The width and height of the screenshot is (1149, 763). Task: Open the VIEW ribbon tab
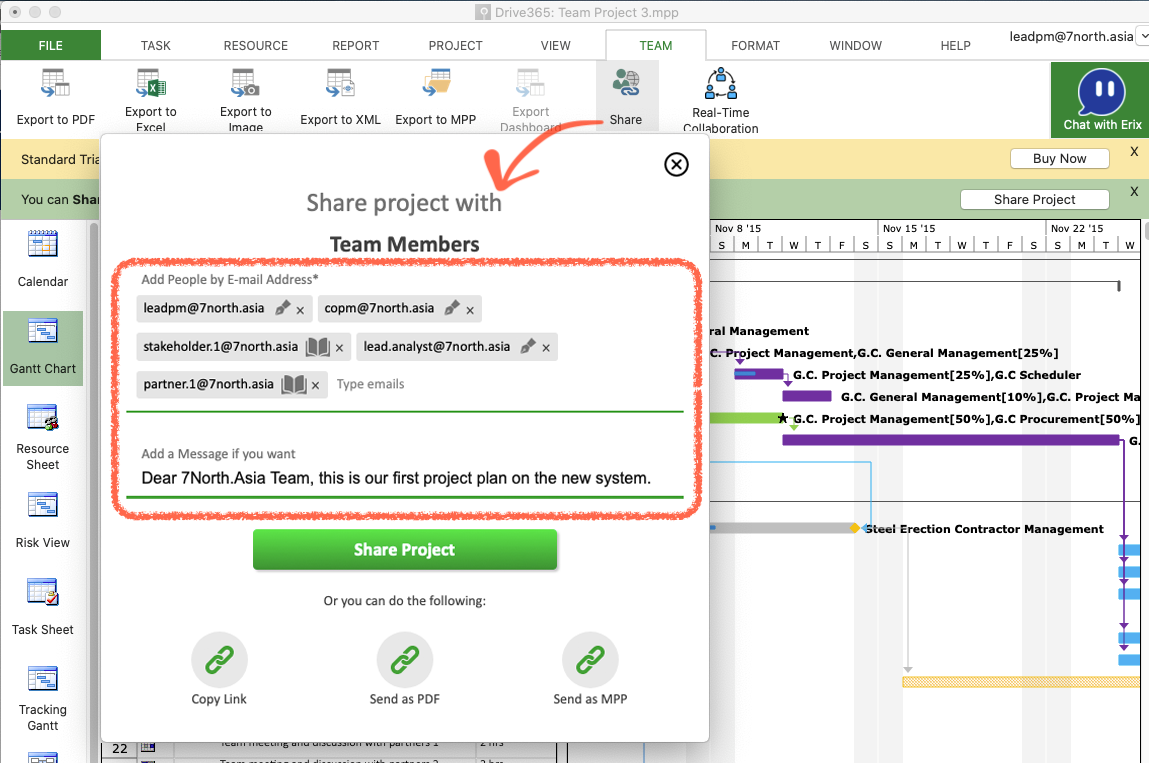[555, 45]
